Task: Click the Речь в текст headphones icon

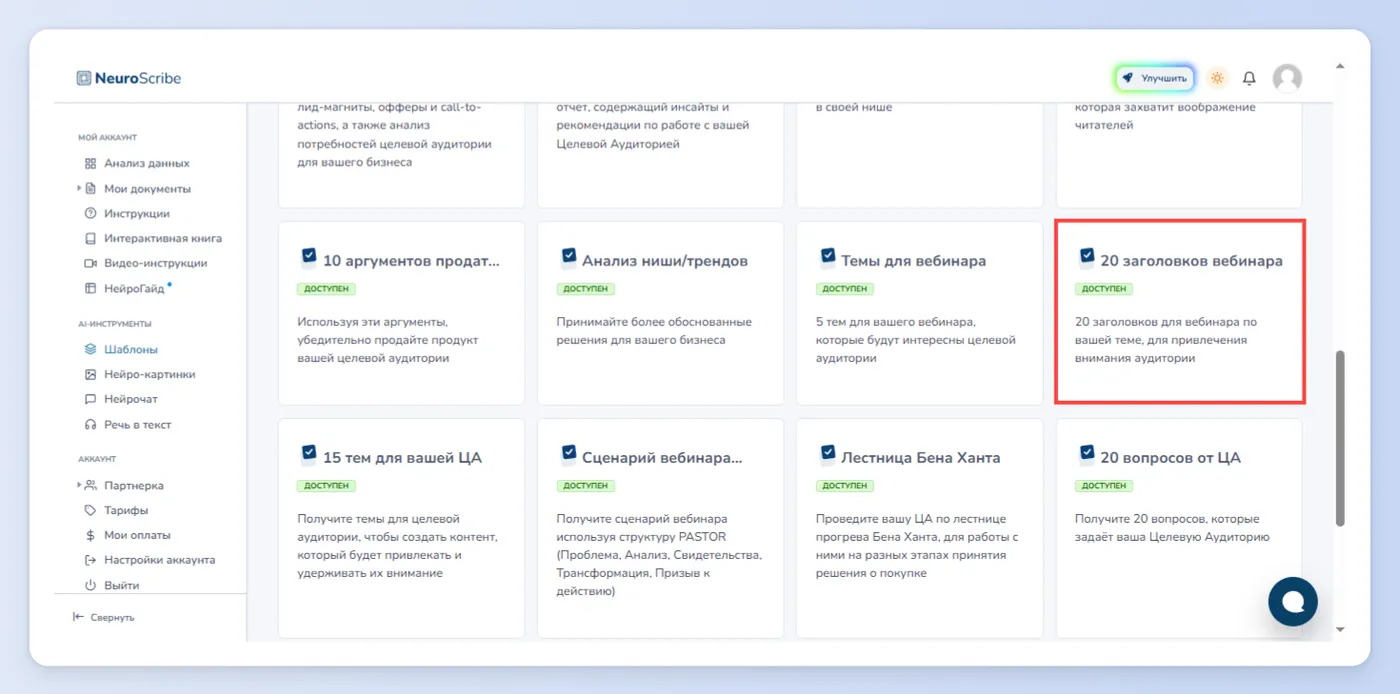Action: (90, 424)
